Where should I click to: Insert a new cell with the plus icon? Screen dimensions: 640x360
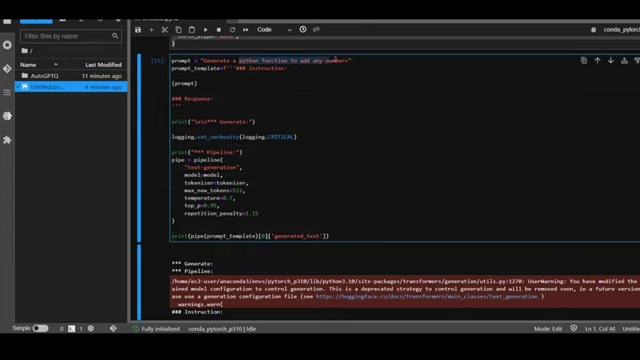(151, 30)
